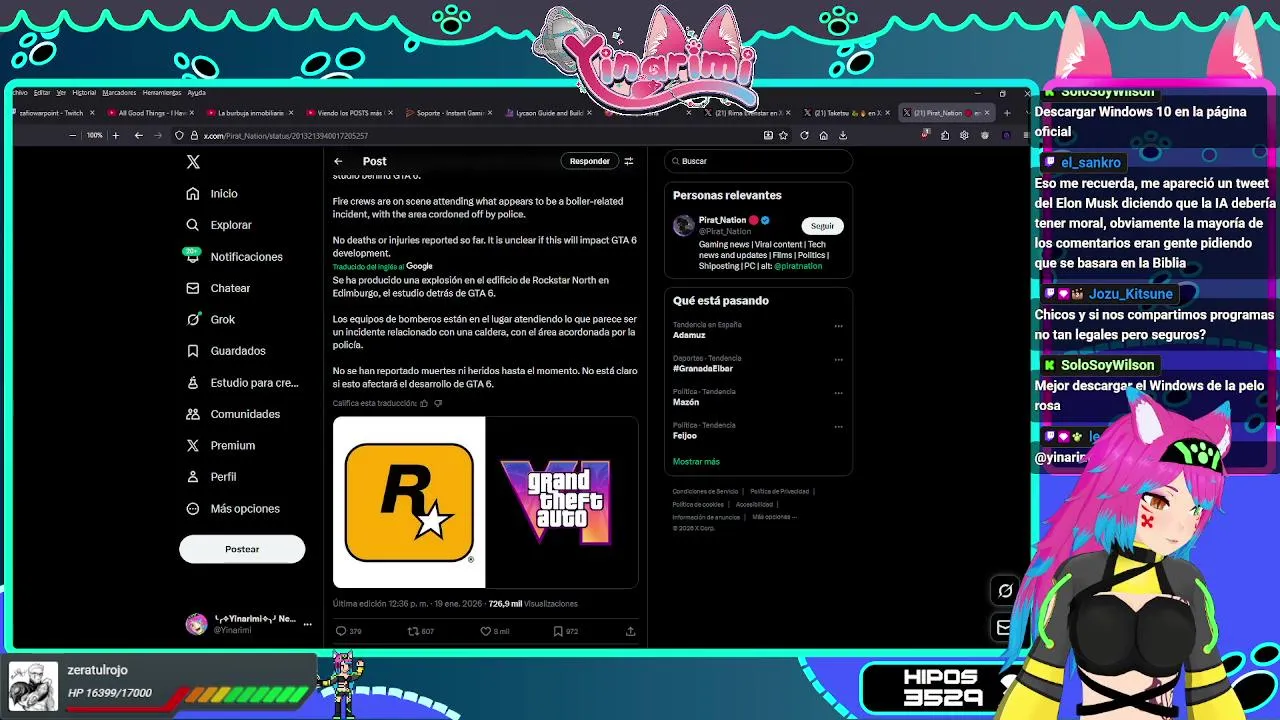Bookmark the page with the star icon
The width and height of the screenshot is (1280, 720).
[783, 136]
